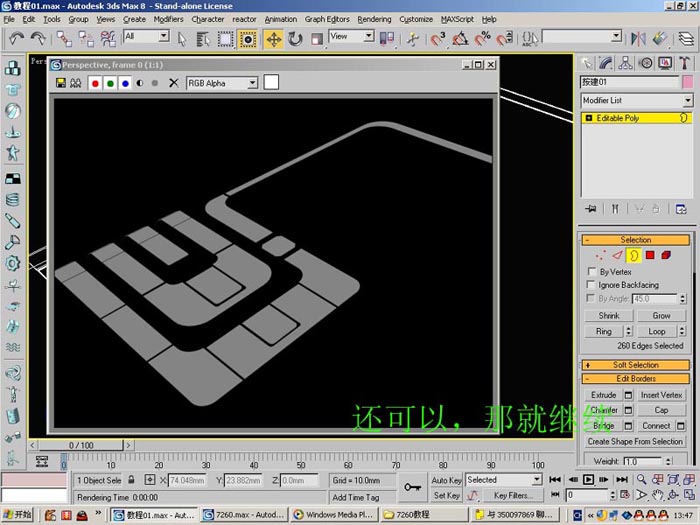
Task: Select Edge sub-object level
Action: 617,255
